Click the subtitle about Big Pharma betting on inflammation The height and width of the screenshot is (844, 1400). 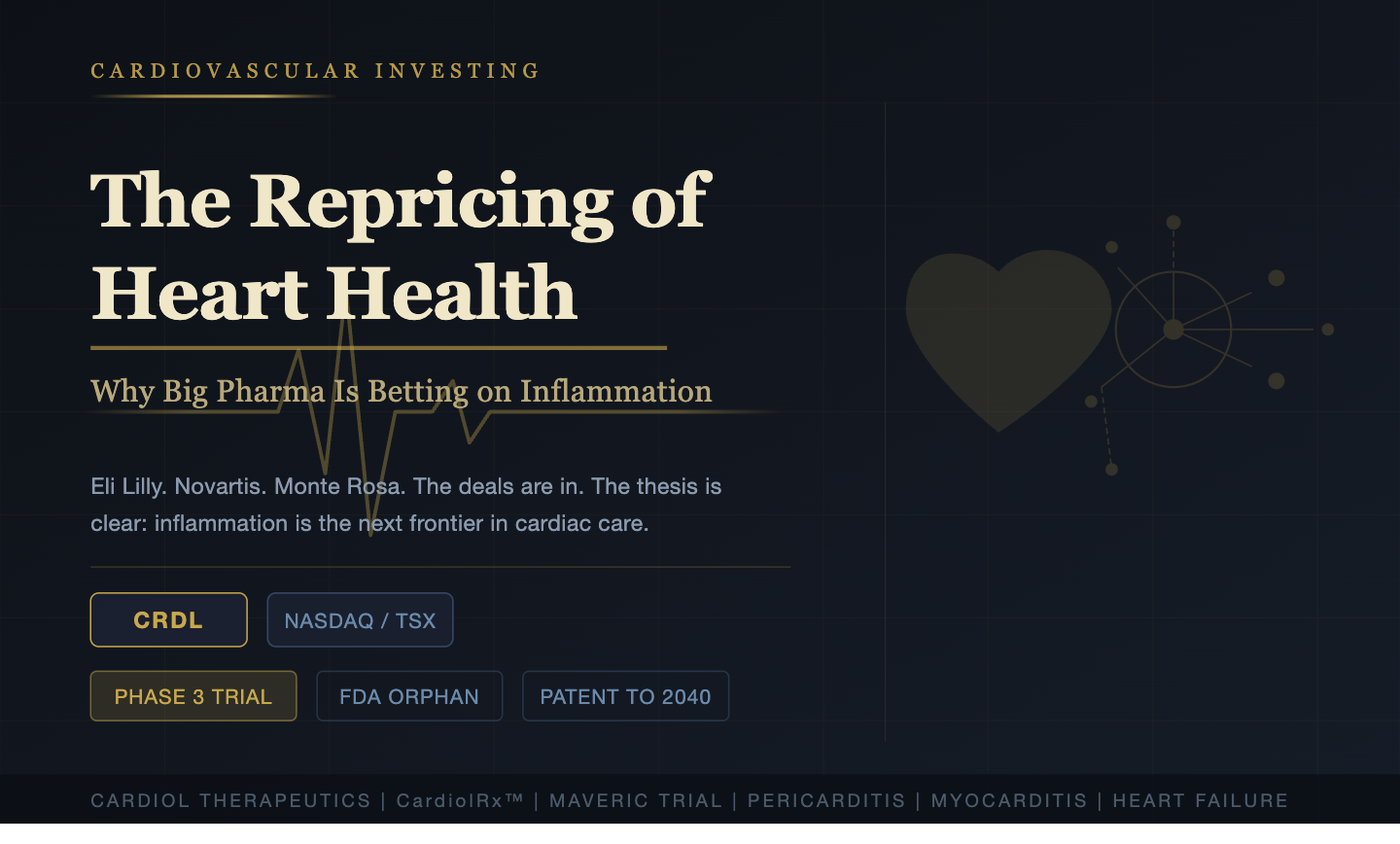click(x=401, y=391)
